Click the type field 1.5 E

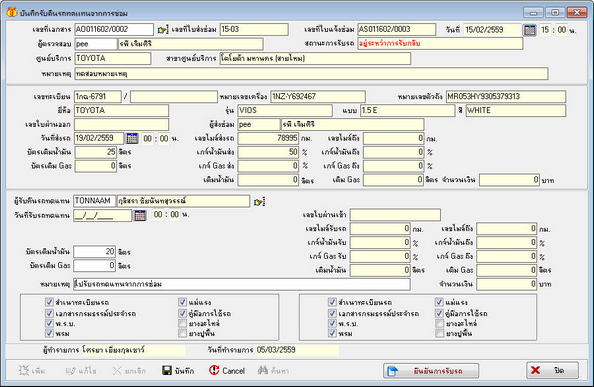(408, 111)
